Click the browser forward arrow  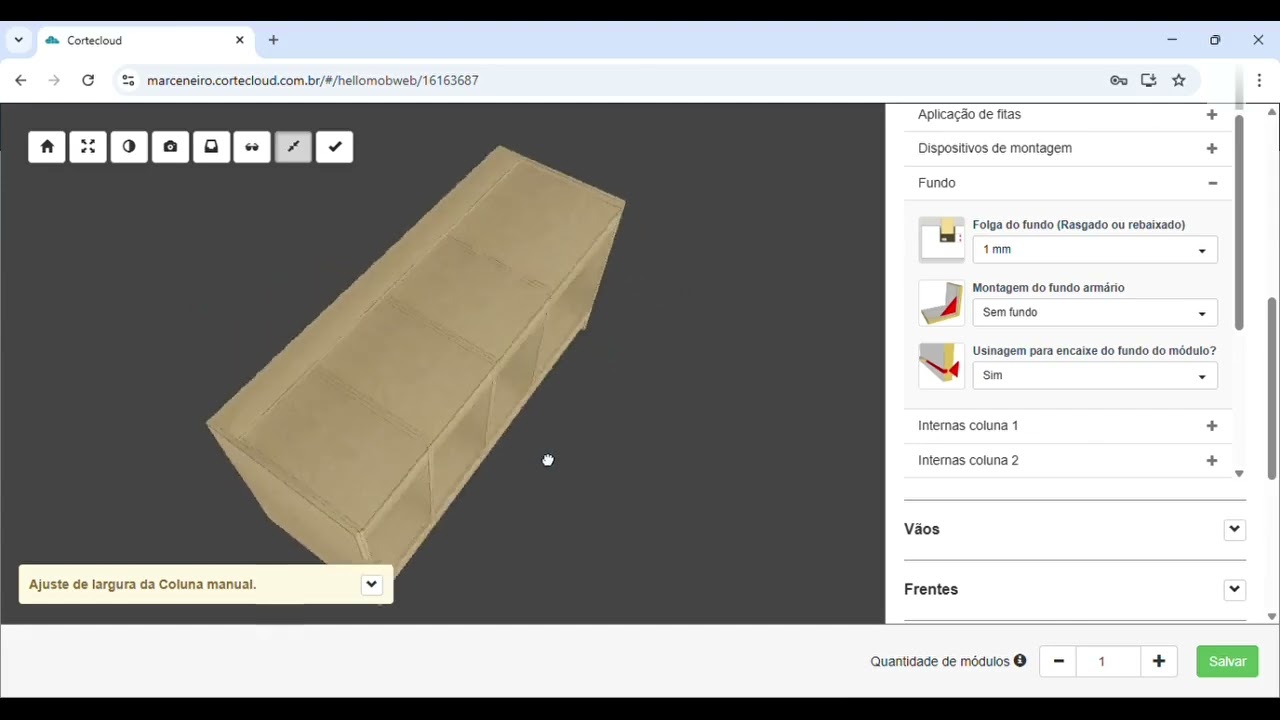[54, 81]
